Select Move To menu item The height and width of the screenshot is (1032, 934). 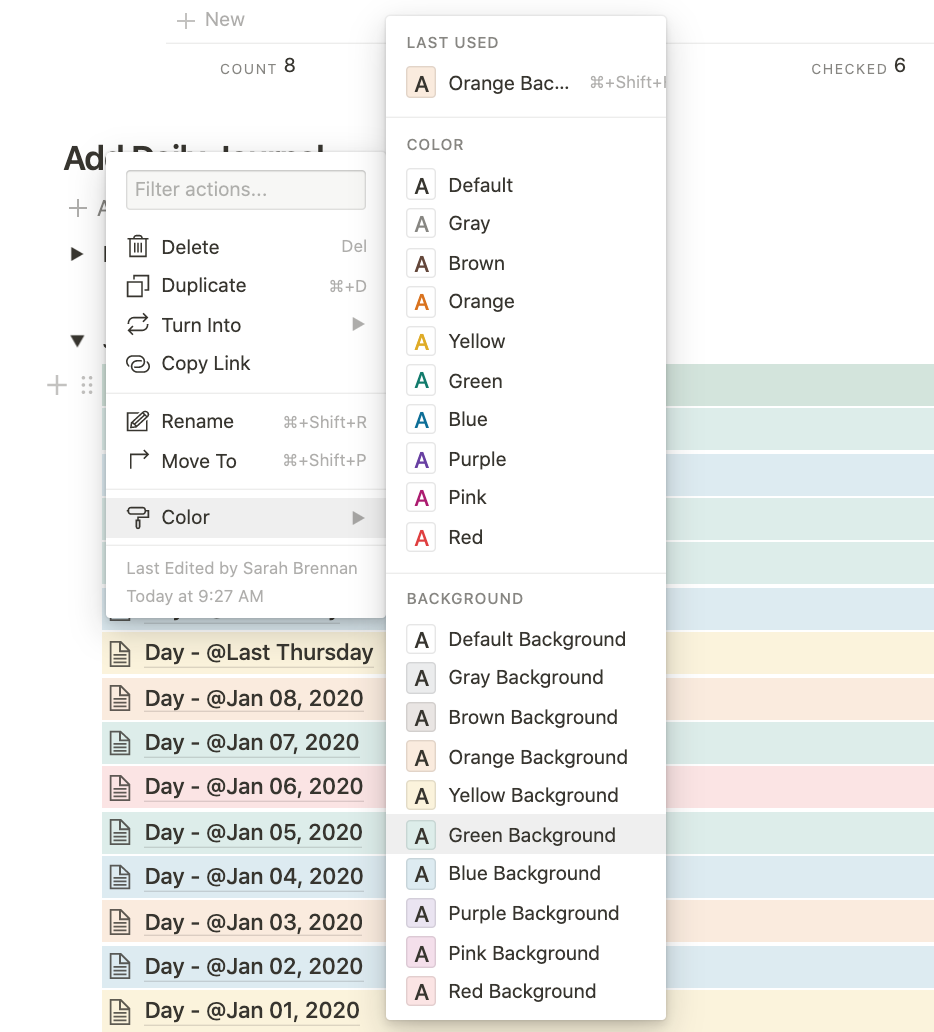[246, 461]
